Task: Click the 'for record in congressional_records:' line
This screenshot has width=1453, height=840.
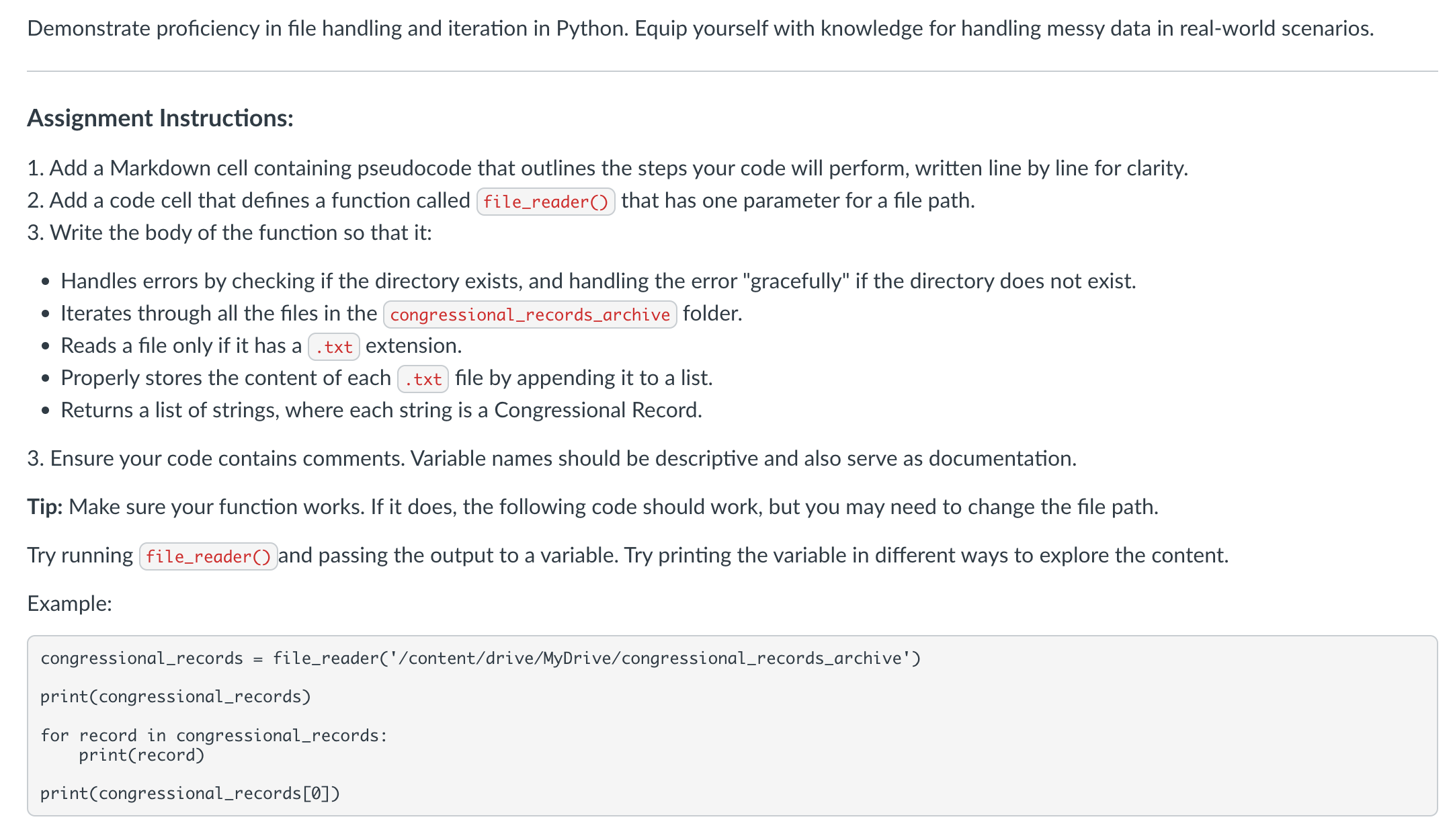Action: 214,735
